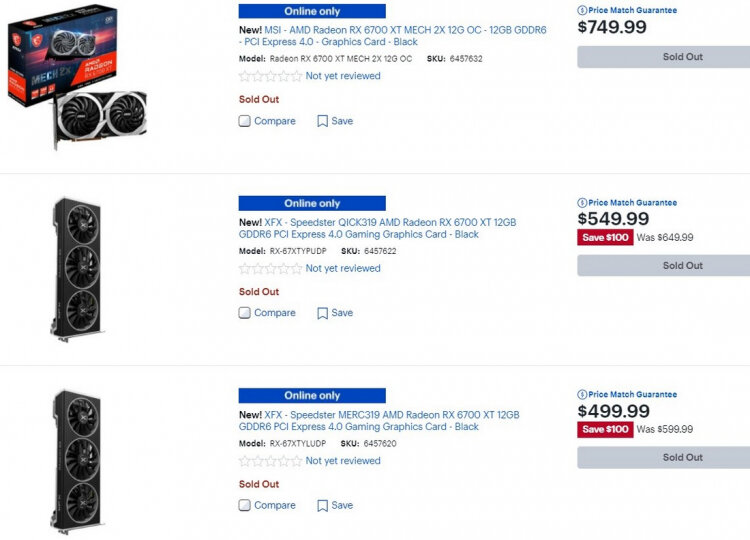Click Price Match Guarantee link for QICK319

(632, 202)
